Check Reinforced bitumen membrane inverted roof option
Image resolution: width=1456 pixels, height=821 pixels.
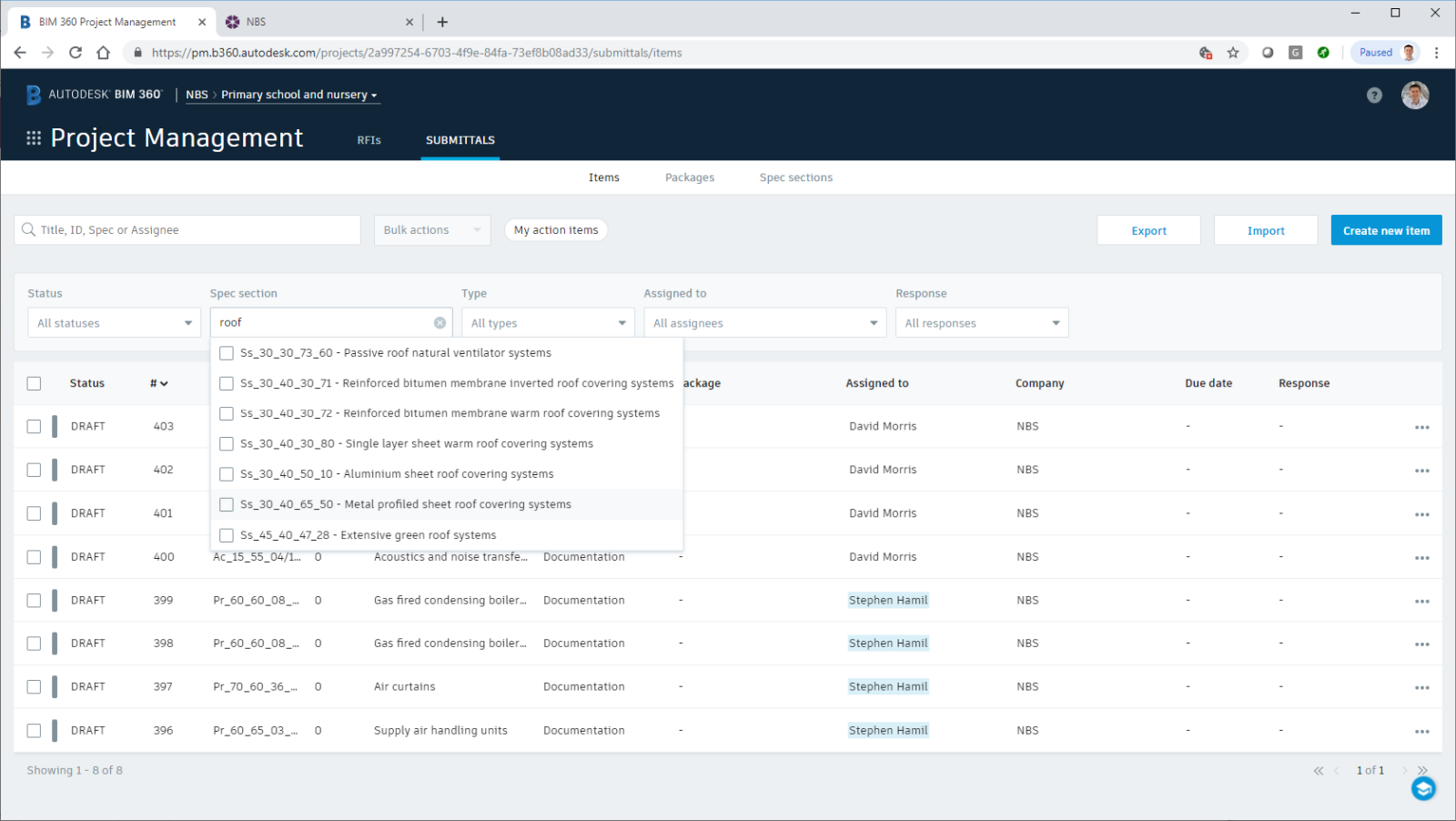pos(227,384)
